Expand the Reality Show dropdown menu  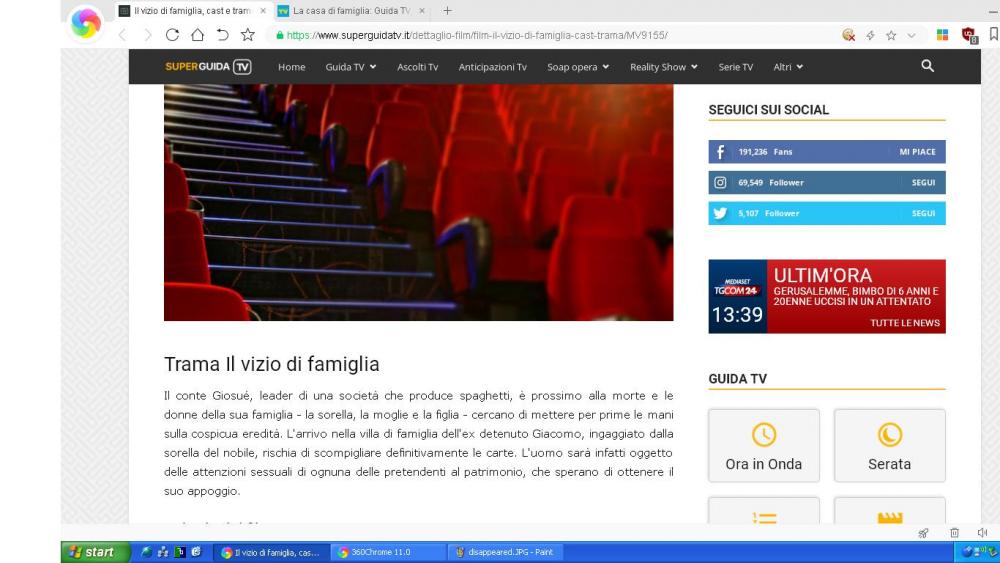[663, 67]
